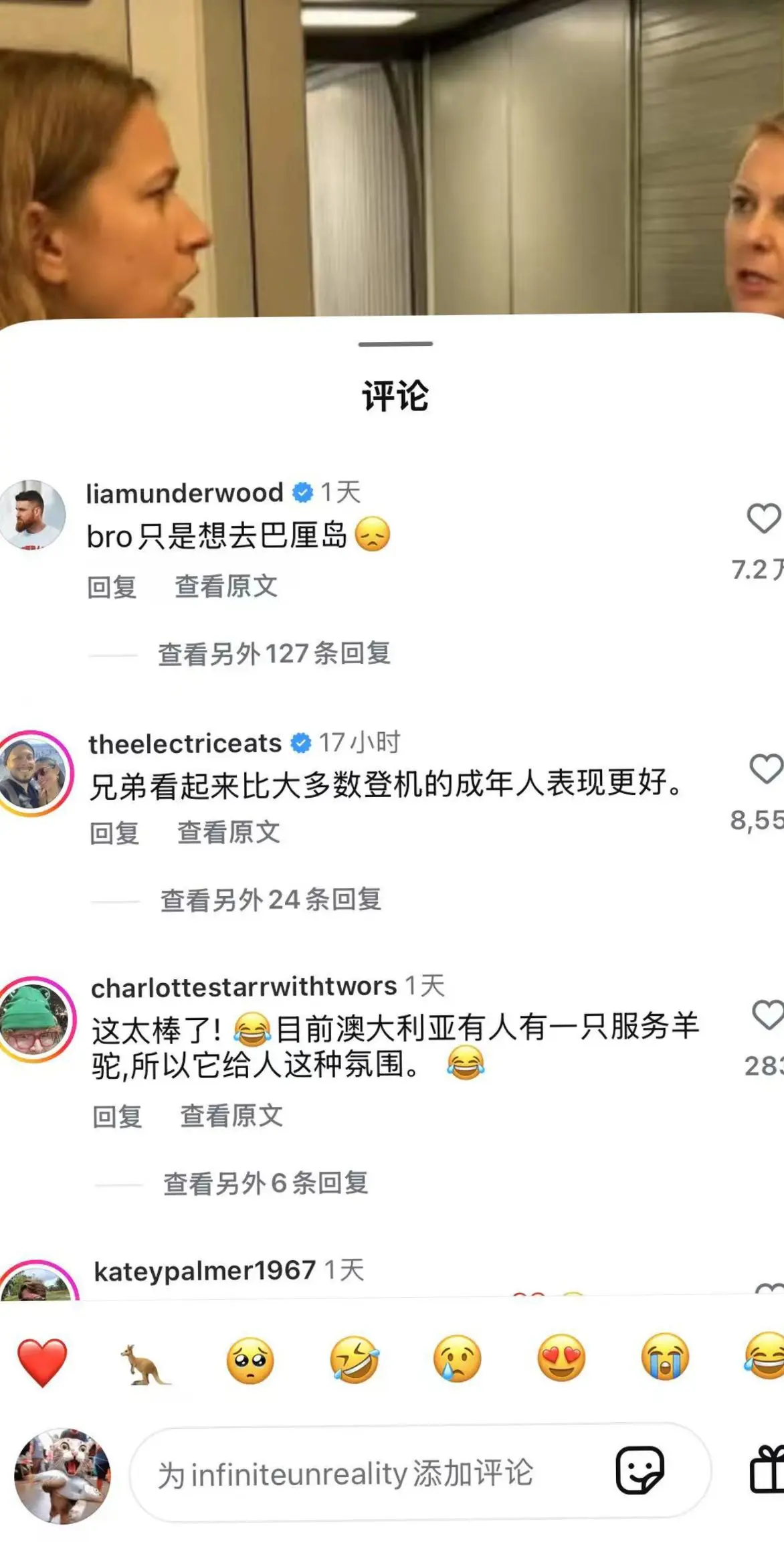This screenshot has height=1550, width=784.
Task: Insert the pleading face emoji
Action: pos(250,1361)
